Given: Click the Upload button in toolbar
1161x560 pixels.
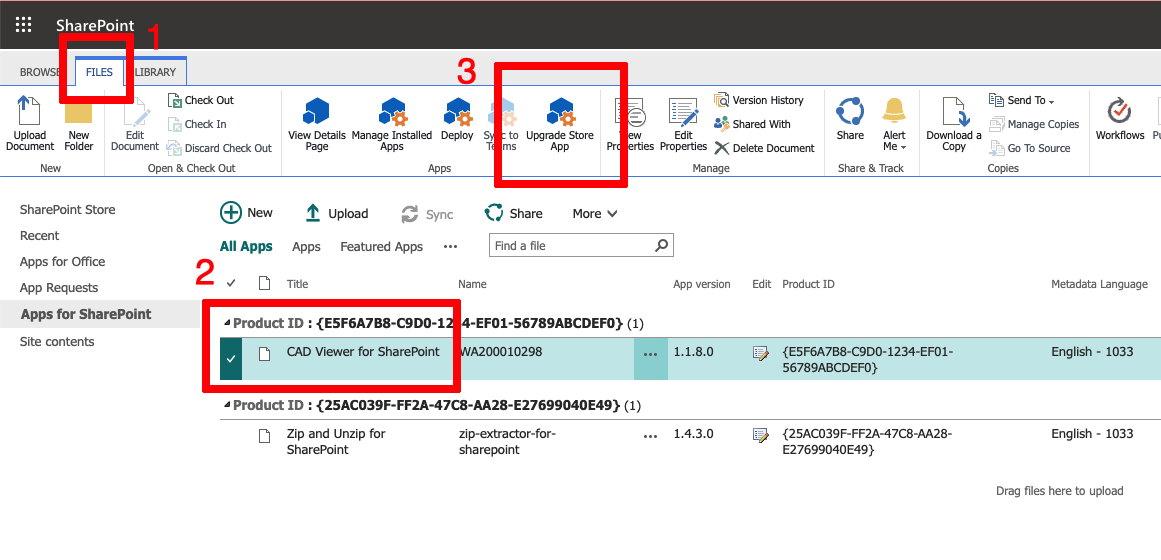Looking at the screenshot, I should [337, 213].
